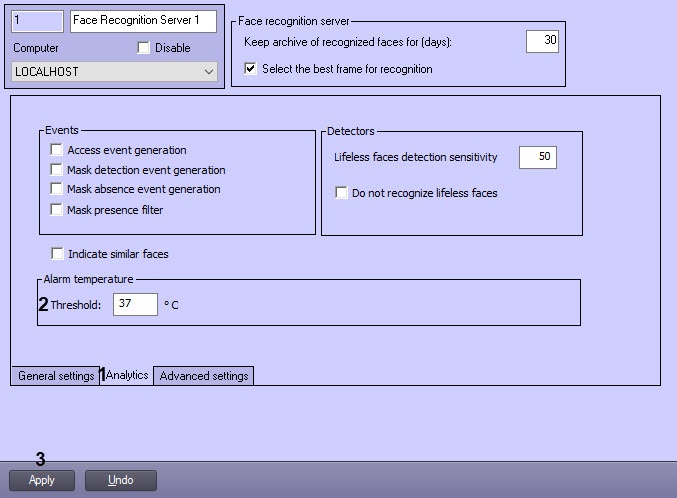Tick the Disable checkbox
The image size is (677, 498).
click(143, 48)
